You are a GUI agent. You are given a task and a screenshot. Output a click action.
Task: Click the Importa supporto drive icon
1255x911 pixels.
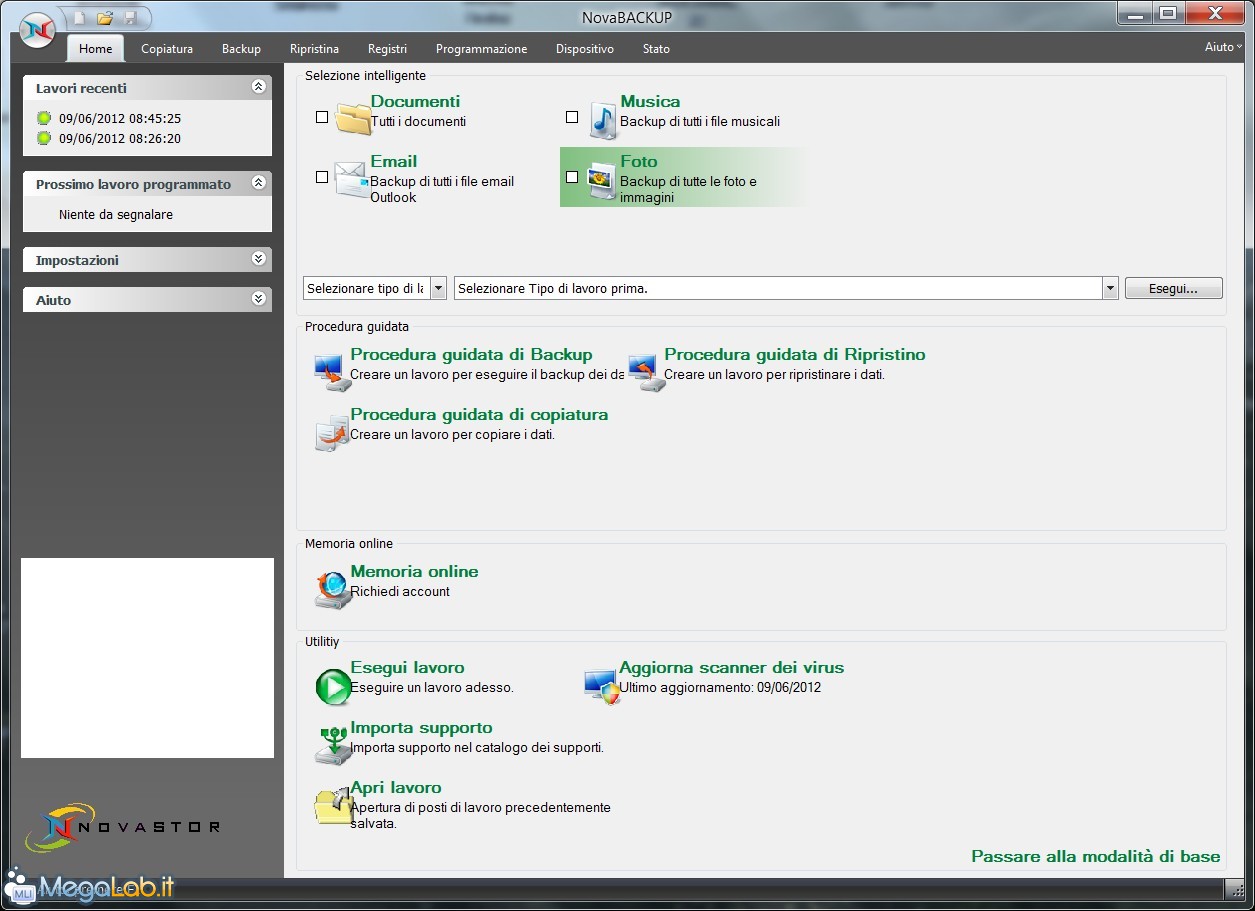[332, 746]
